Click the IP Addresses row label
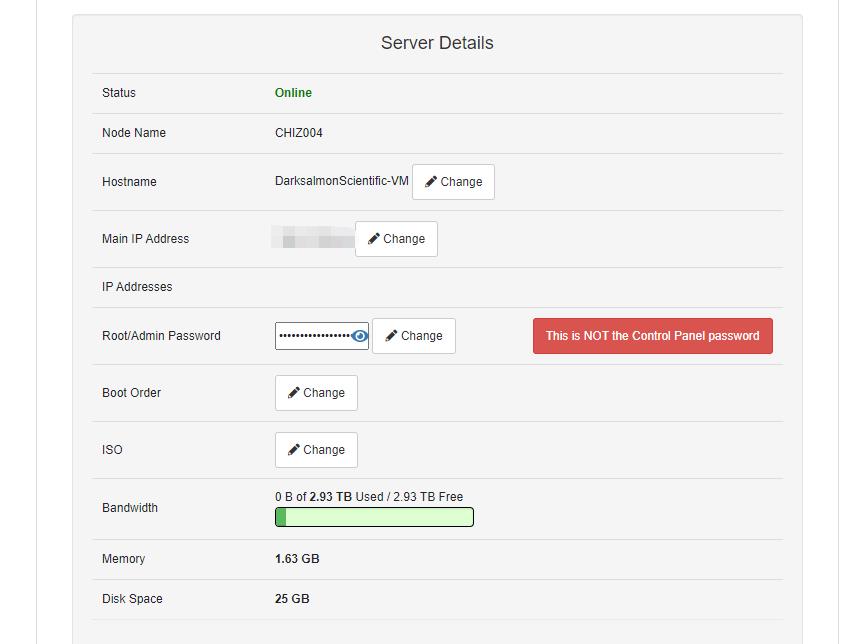The width and height of the screenshot is (863, 644). pos(137,287)
